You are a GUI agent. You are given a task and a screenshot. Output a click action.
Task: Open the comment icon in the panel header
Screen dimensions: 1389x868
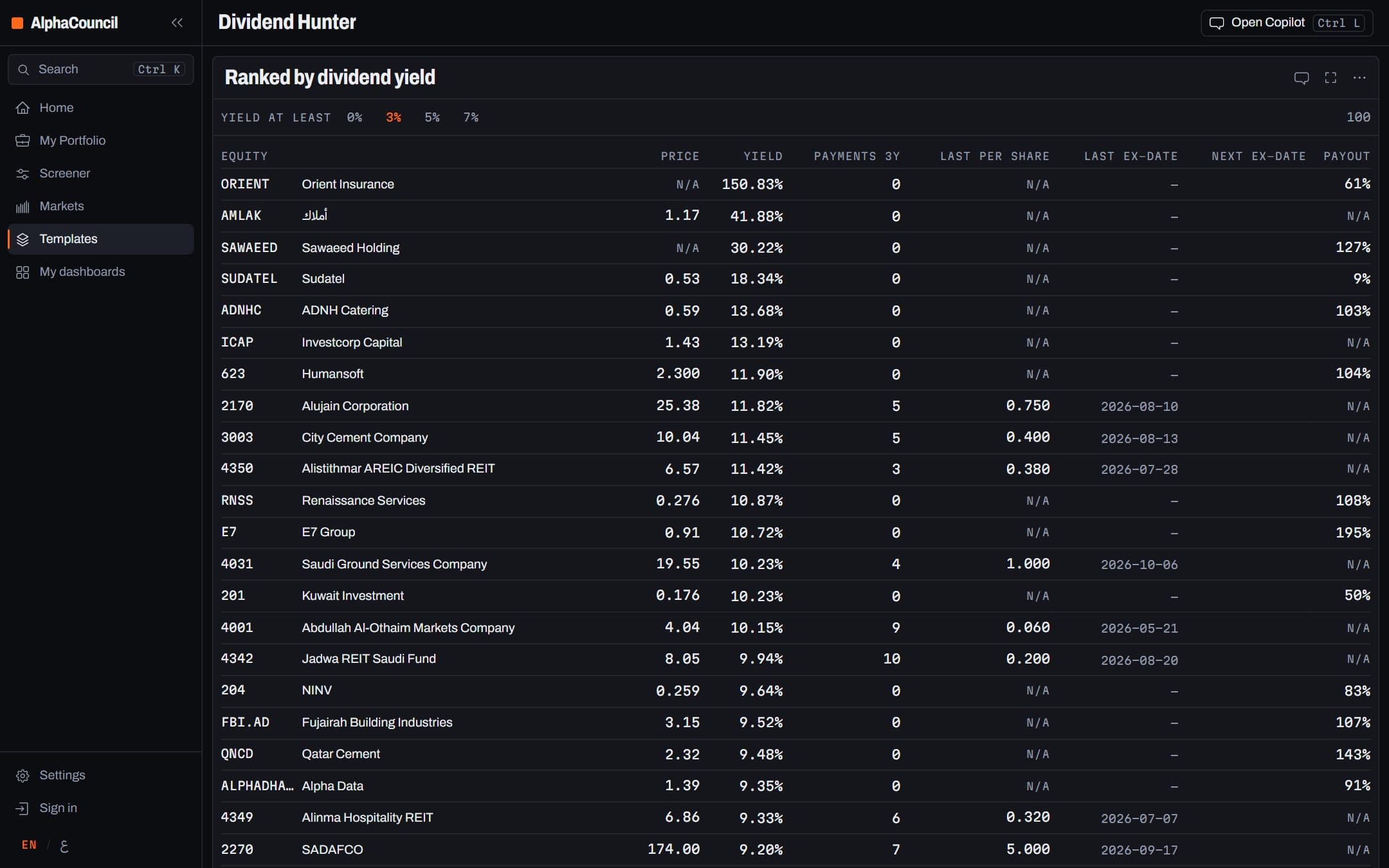click(x=1301, y=78)
